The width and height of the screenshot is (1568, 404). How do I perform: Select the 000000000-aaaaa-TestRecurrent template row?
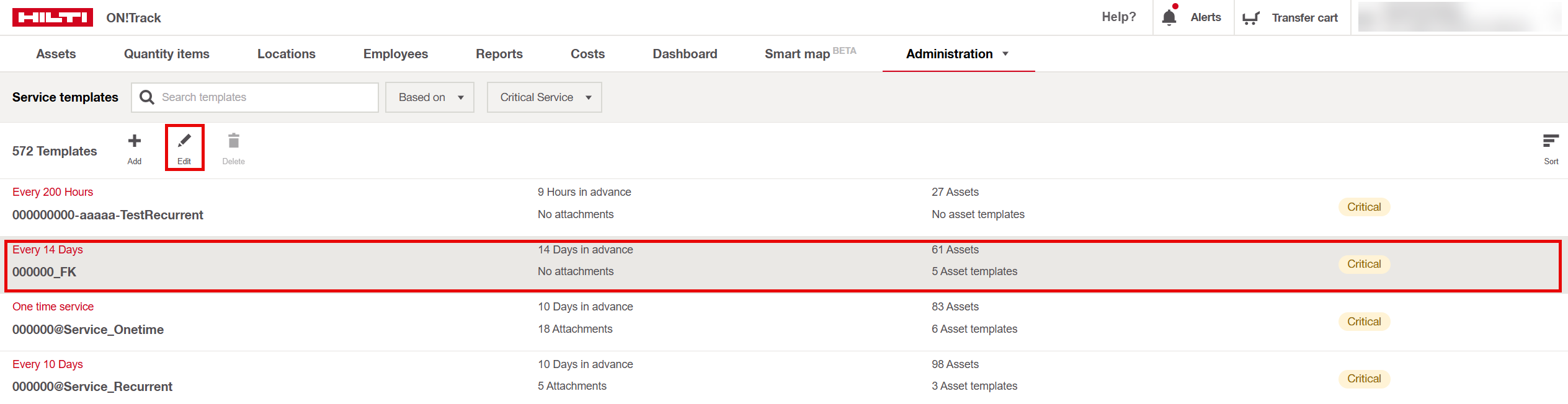coord(108,215)
